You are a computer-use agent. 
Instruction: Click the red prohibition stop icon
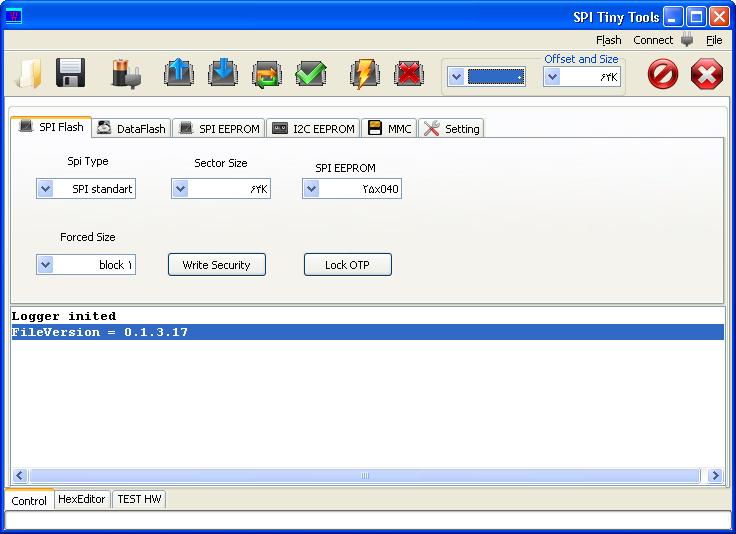tap(663, 74)
